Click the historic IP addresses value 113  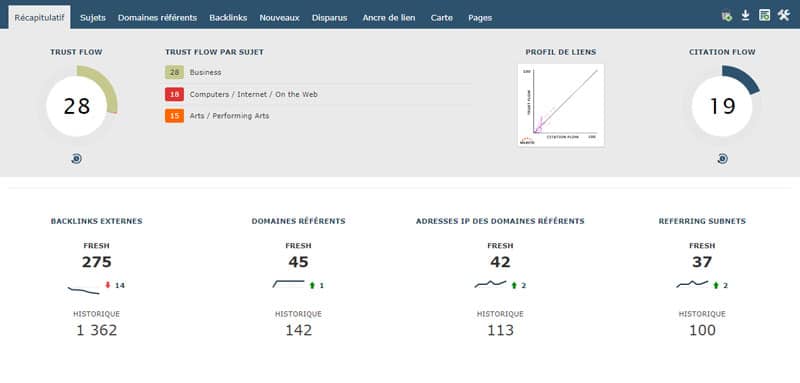click(x=501, y=330)
